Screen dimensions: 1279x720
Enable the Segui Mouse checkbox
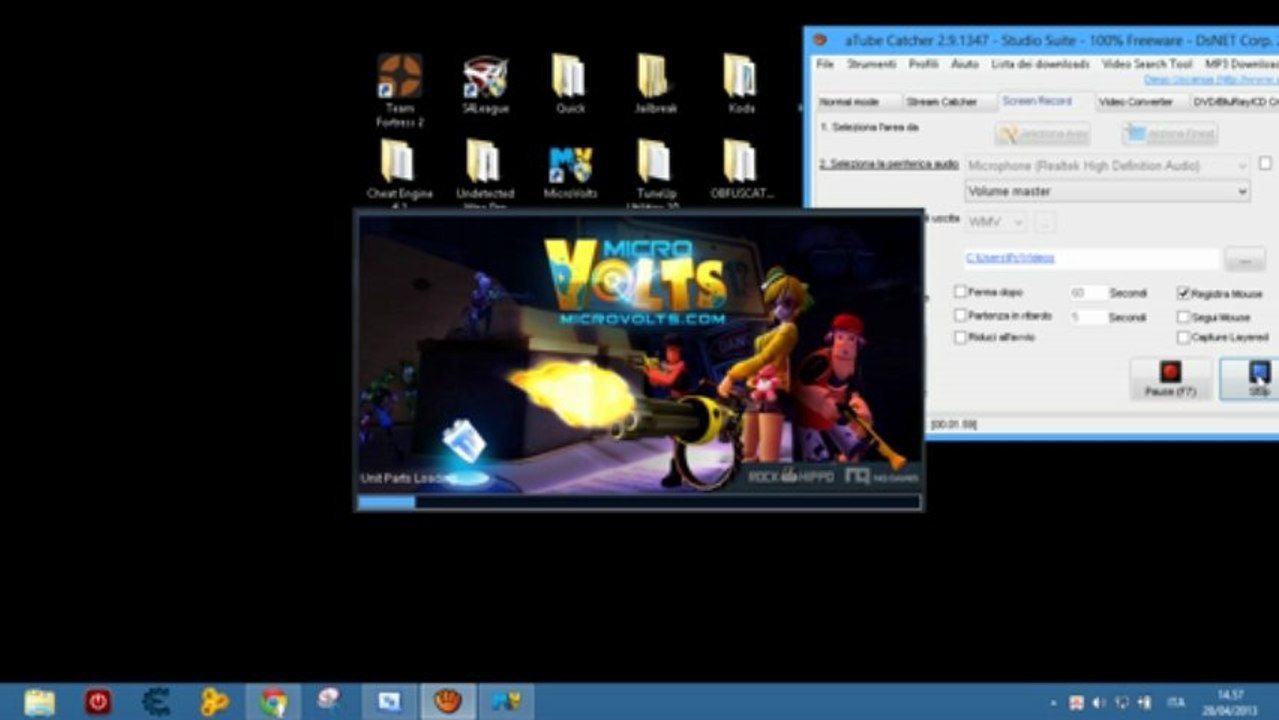(1183, 316)
